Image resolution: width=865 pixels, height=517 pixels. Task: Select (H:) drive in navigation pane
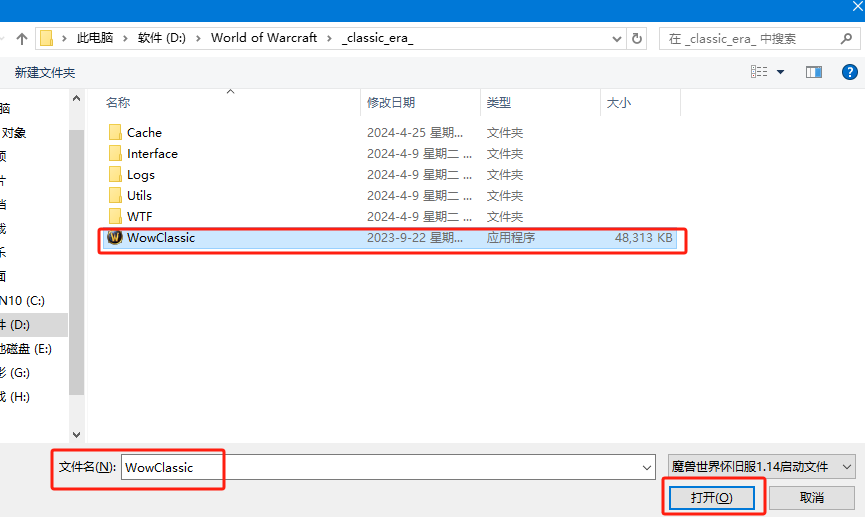click(x=15, y=397)
